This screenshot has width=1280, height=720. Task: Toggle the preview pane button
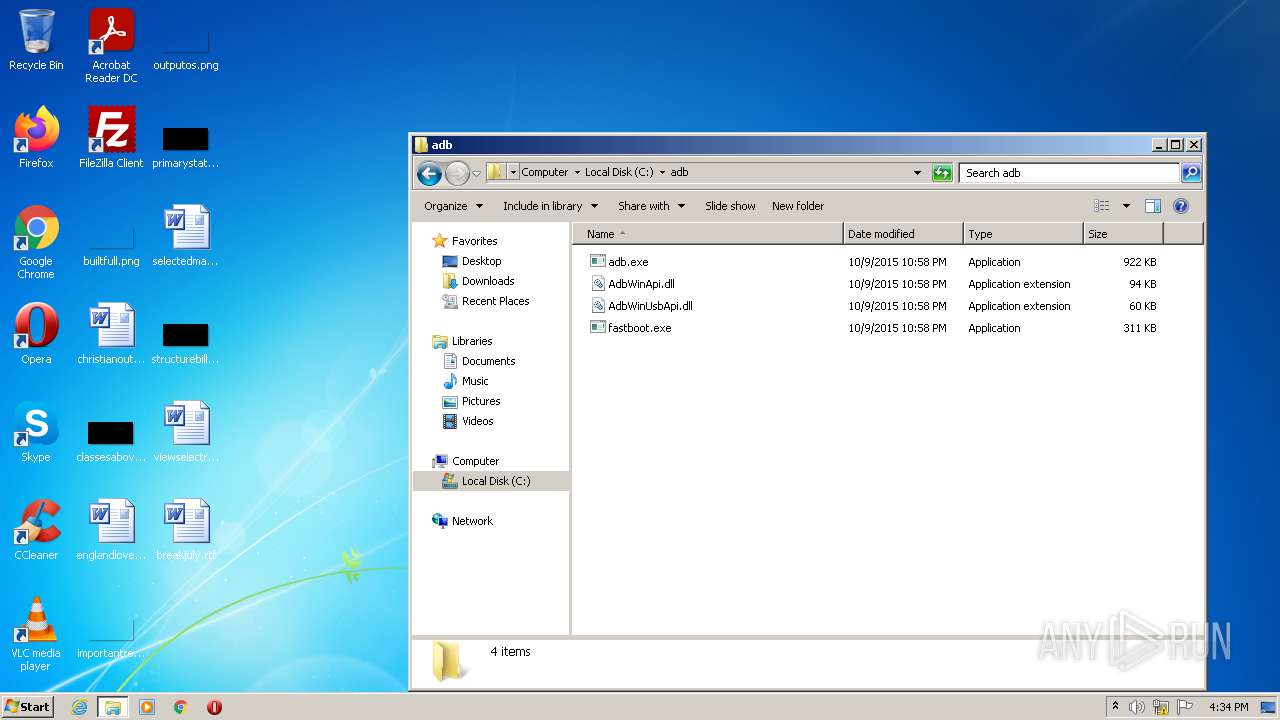pos(1152,206)
